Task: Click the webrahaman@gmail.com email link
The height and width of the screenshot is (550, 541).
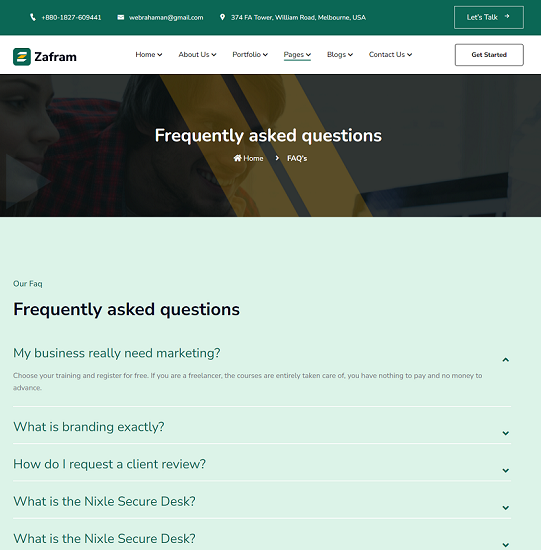Action: click(x=166, y=17)
